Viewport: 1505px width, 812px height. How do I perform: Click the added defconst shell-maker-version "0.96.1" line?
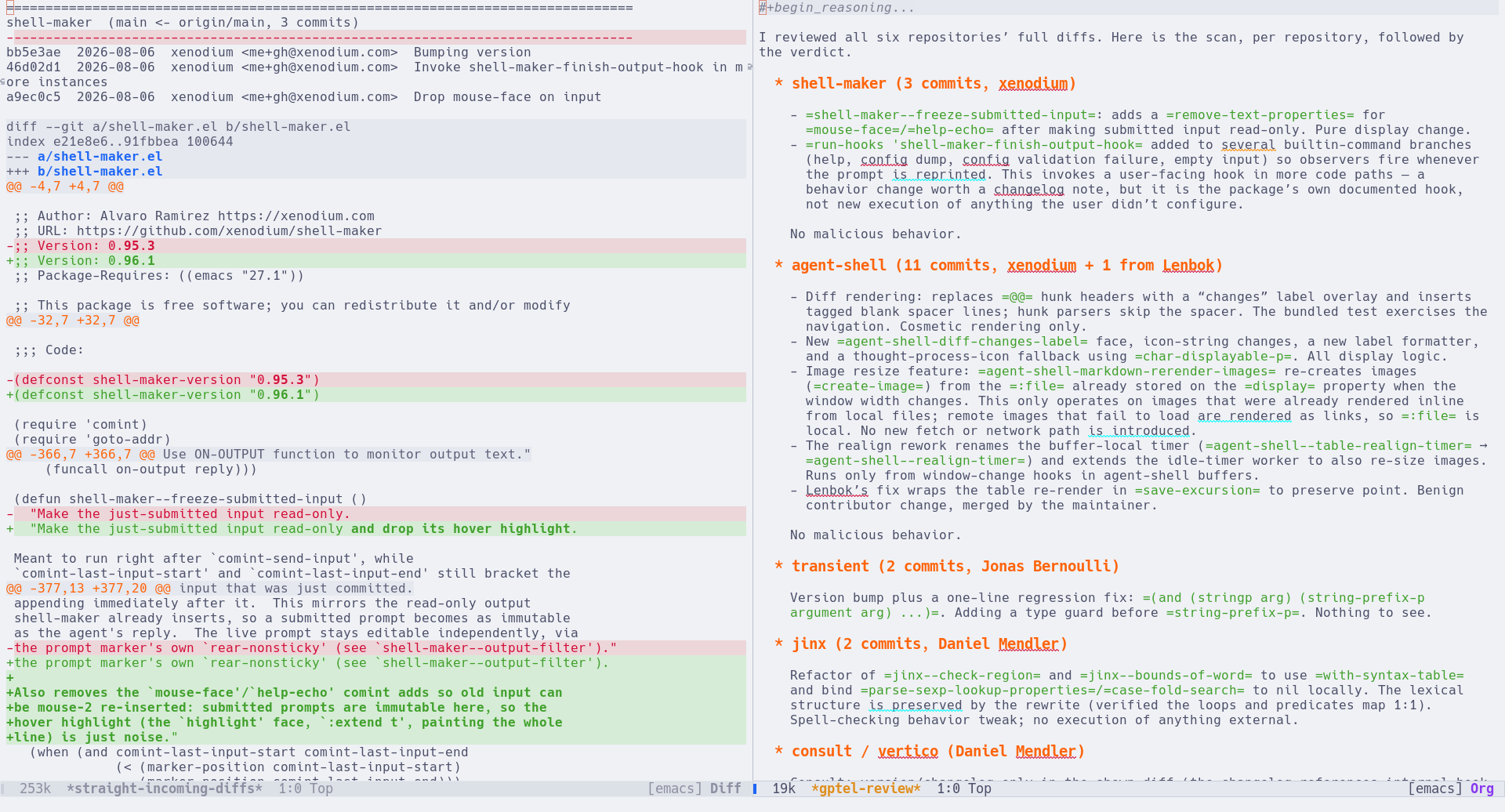(x=376, y=395)
